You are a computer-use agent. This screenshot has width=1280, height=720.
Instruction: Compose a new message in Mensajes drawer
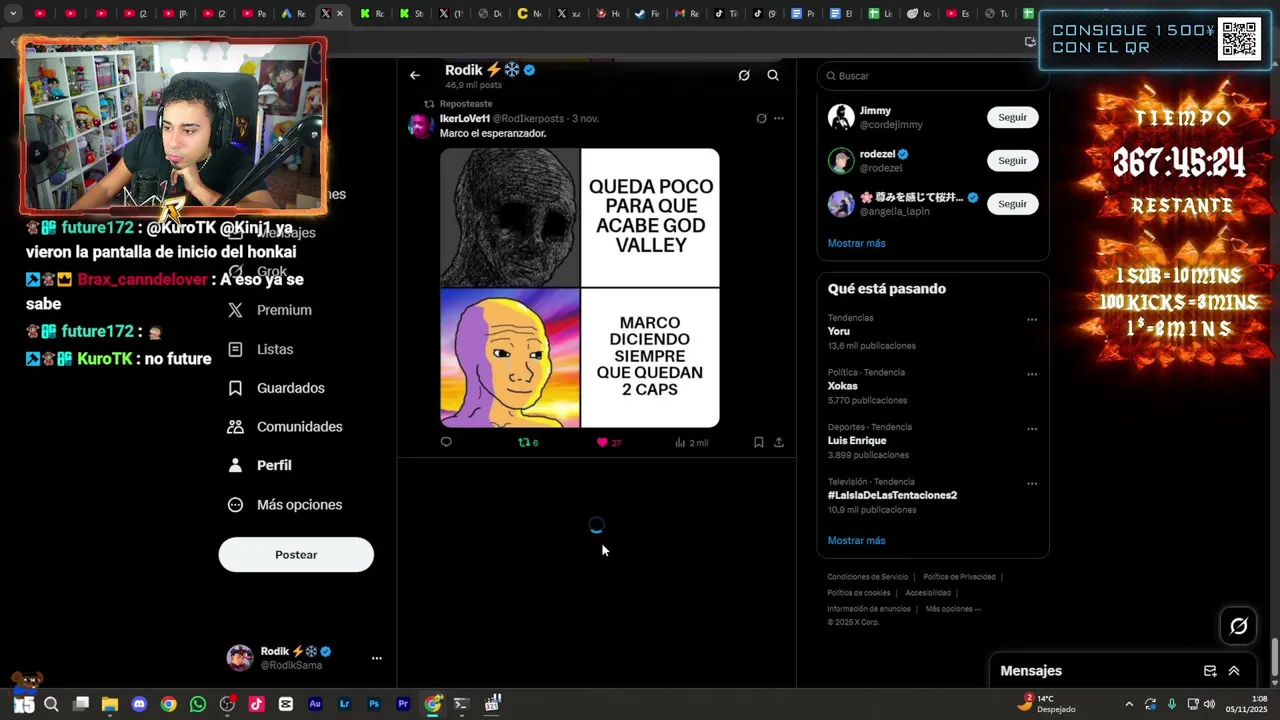[1210, 671]
